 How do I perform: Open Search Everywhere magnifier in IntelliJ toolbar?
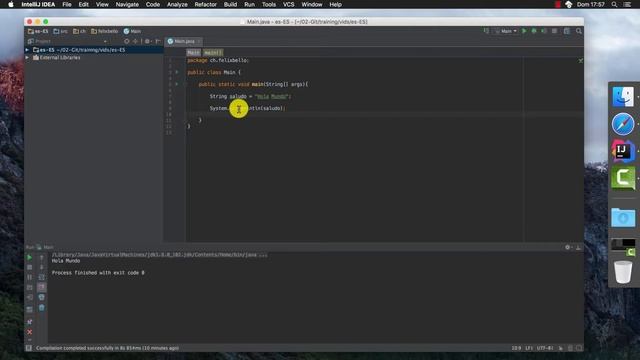579,31
